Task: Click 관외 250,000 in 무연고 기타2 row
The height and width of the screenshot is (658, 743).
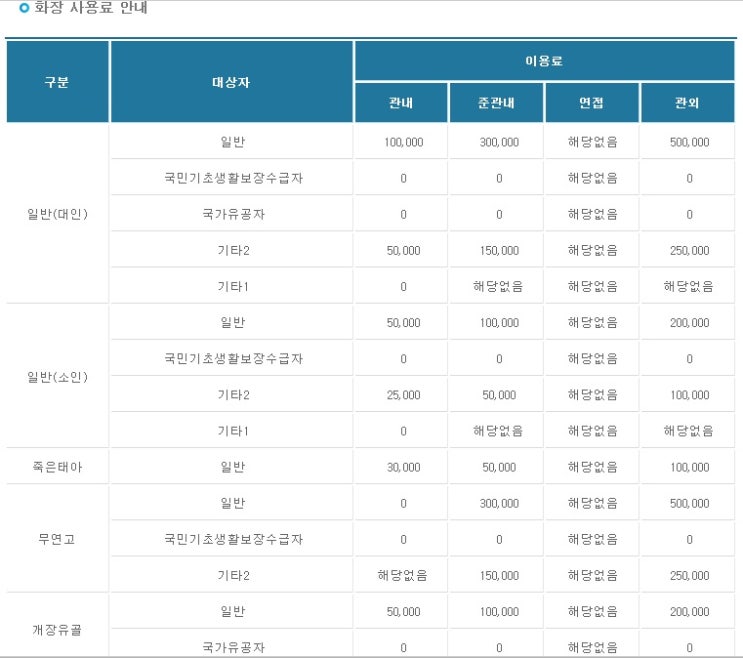Action: tap(689, 576)
